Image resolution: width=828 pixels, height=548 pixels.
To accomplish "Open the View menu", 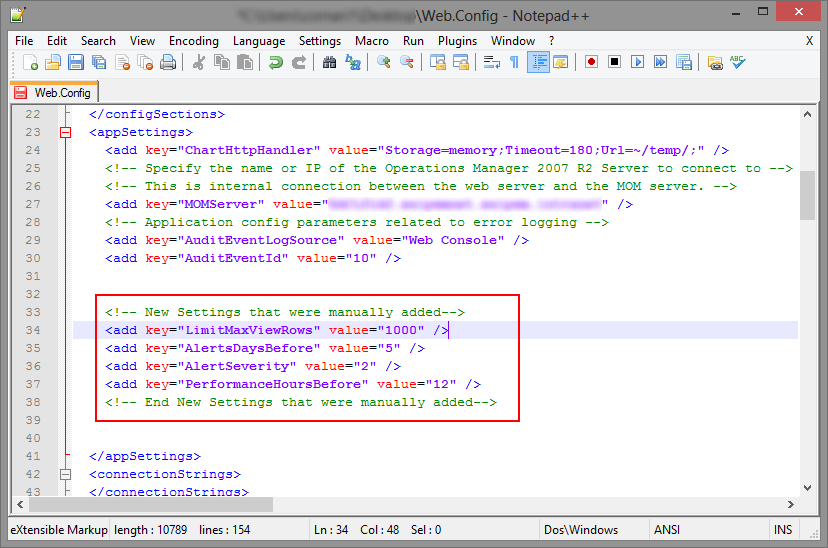I will pyautogui.click(x=142, y=41).
